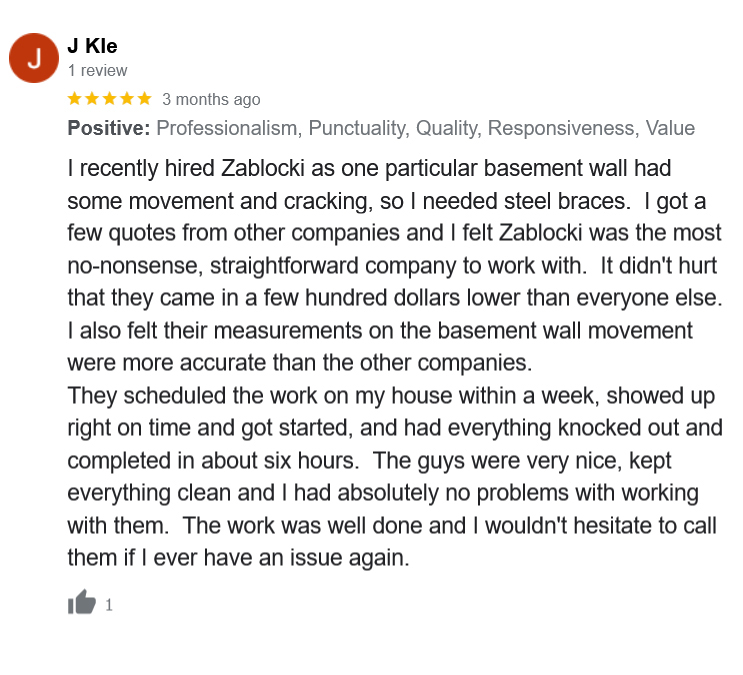Click the bold 'Positive:' label
The width and height of the screenshot is (743, 675).
[x=109, y=128]
